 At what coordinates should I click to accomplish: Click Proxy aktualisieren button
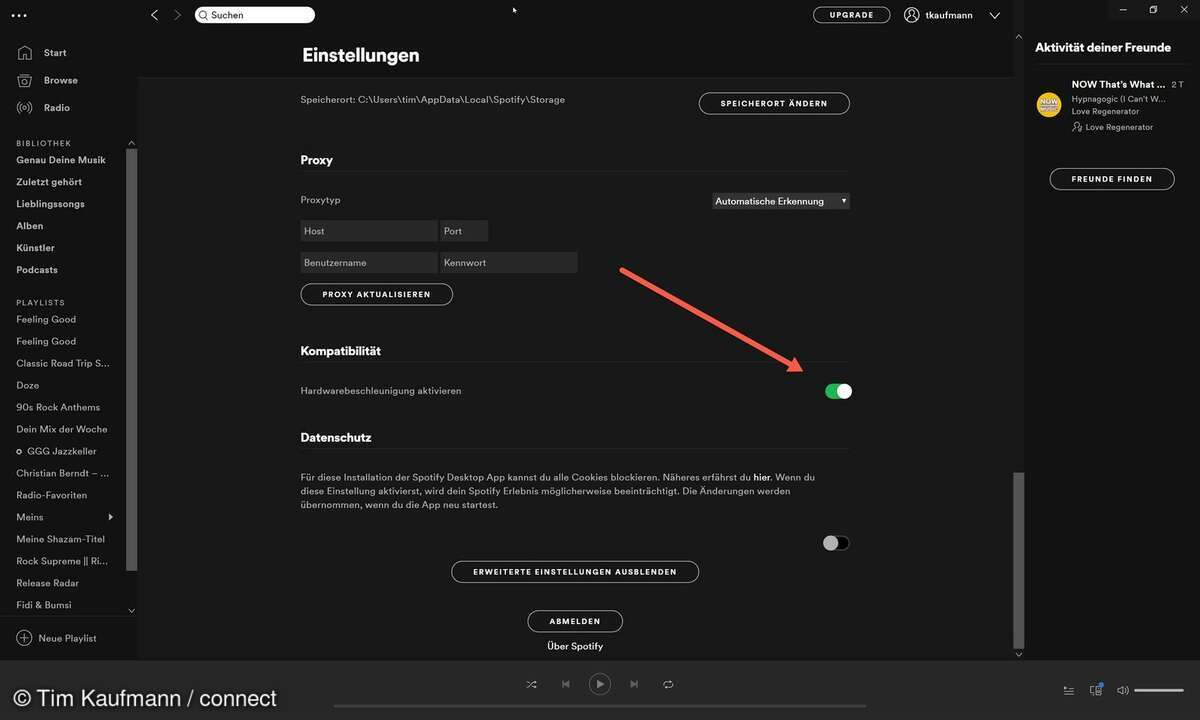click(x=376, y=294)
